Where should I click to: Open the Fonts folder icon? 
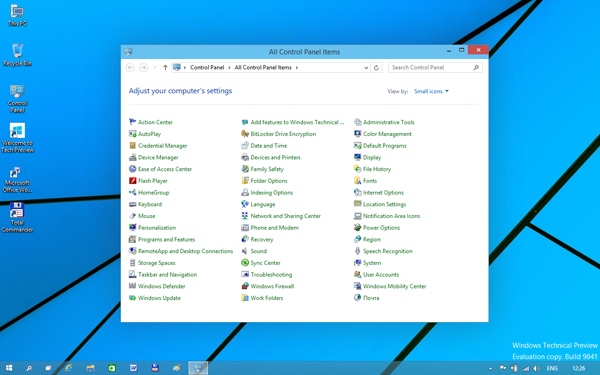[357, 181]
